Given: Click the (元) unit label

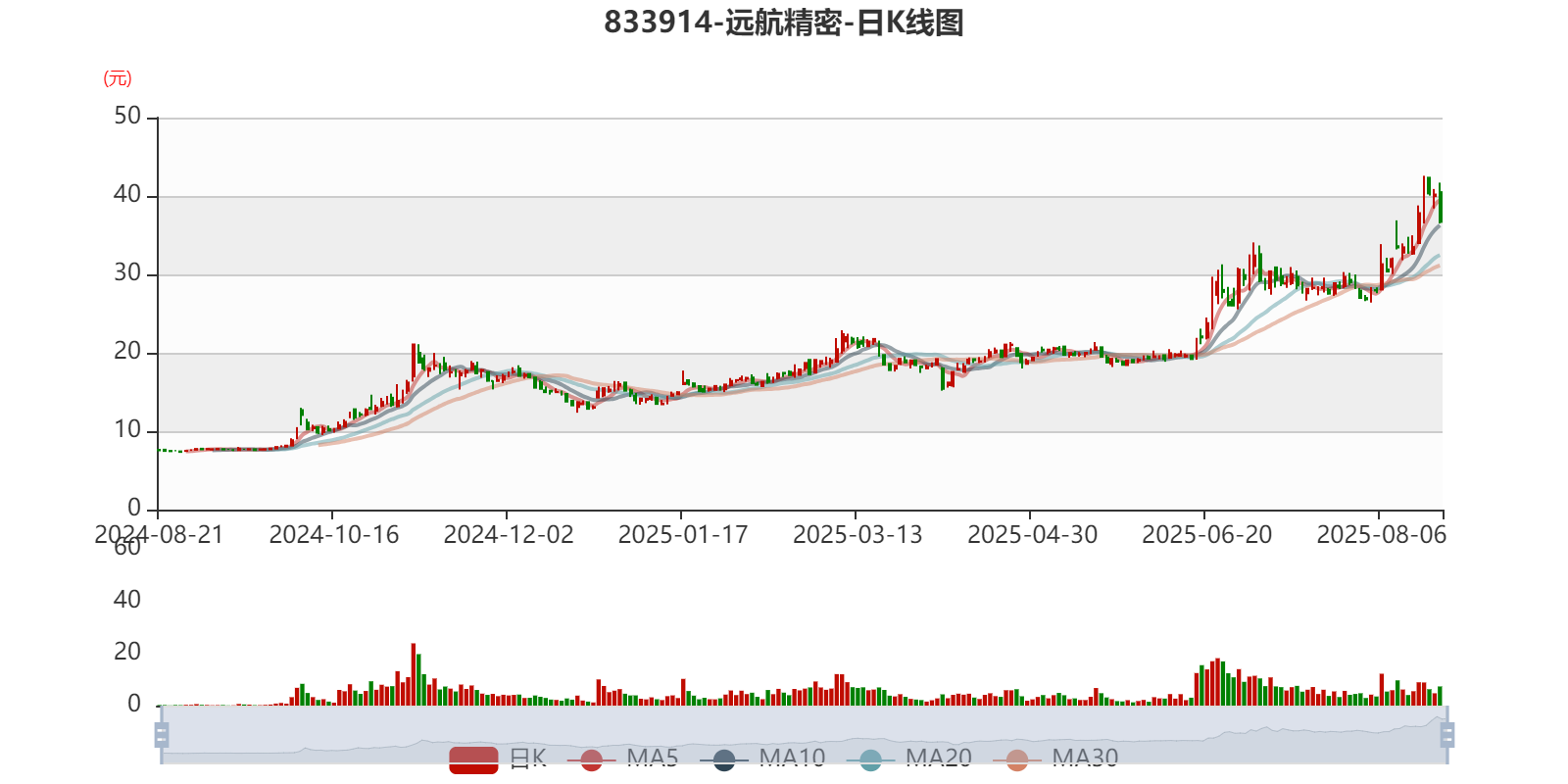Looking at the screenshot, I should click(x=118, y=78).
